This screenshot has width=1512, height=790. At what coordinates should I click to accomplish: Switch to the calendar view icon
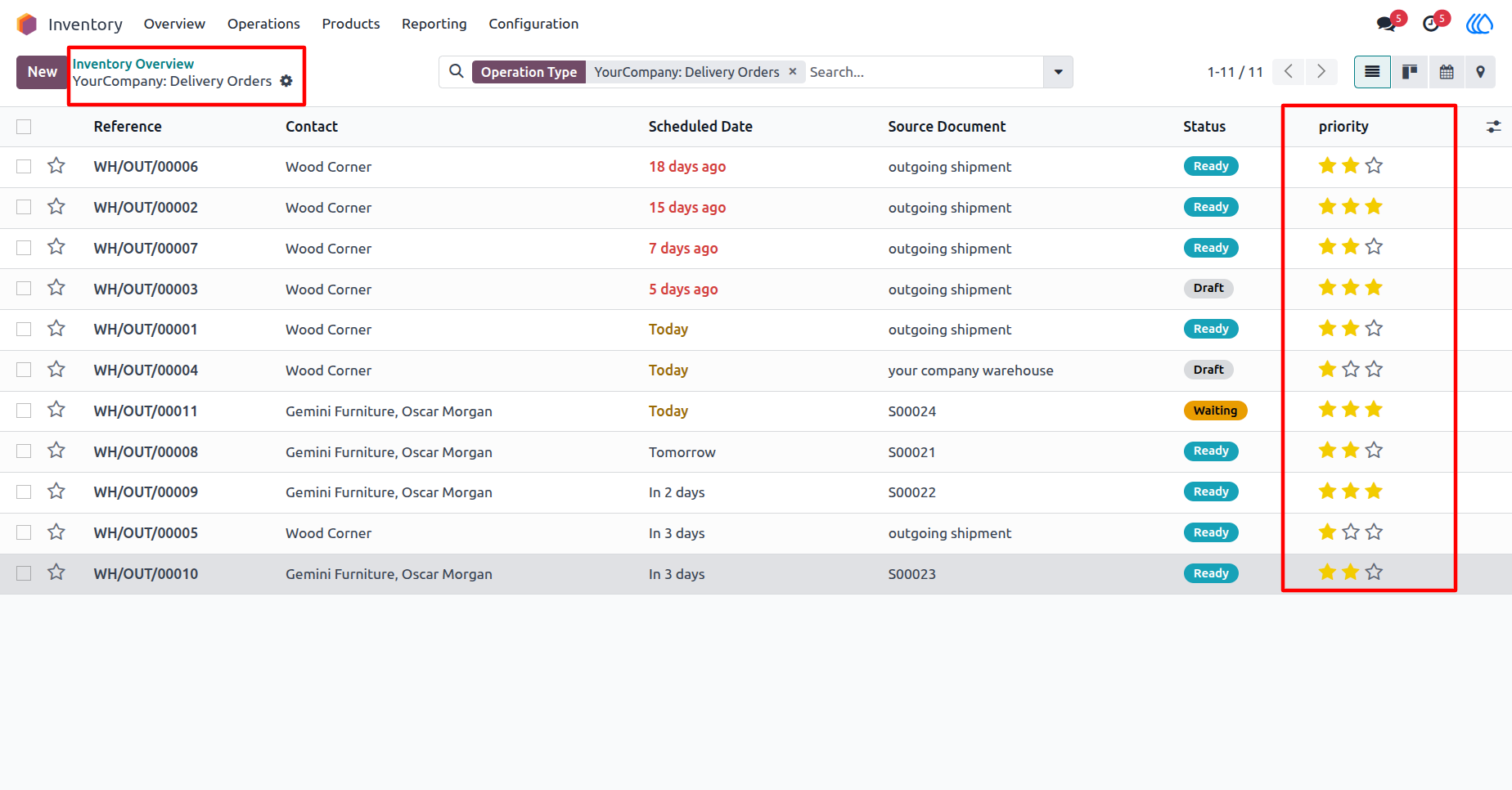click(1447, 72)
